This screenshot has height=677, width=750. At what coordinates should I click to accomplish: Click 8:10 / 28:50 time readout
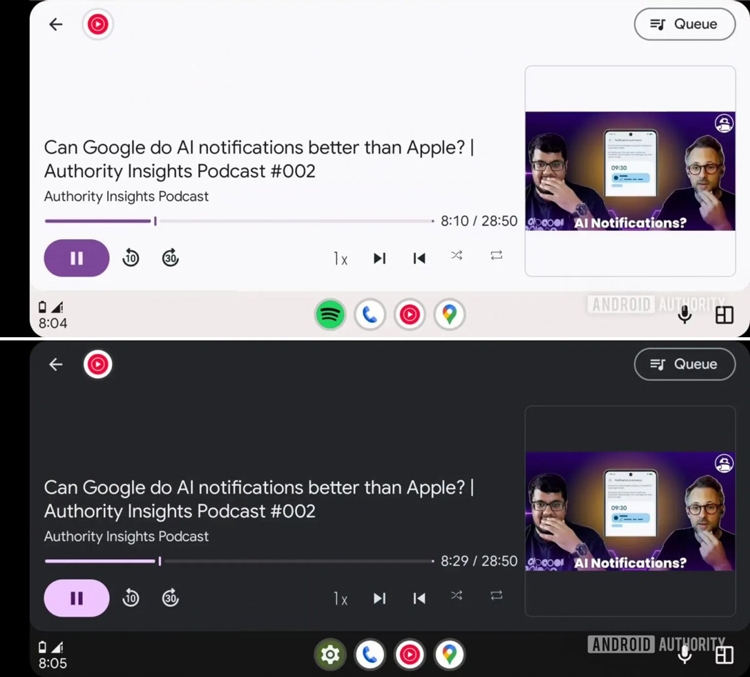click(479, 221)
